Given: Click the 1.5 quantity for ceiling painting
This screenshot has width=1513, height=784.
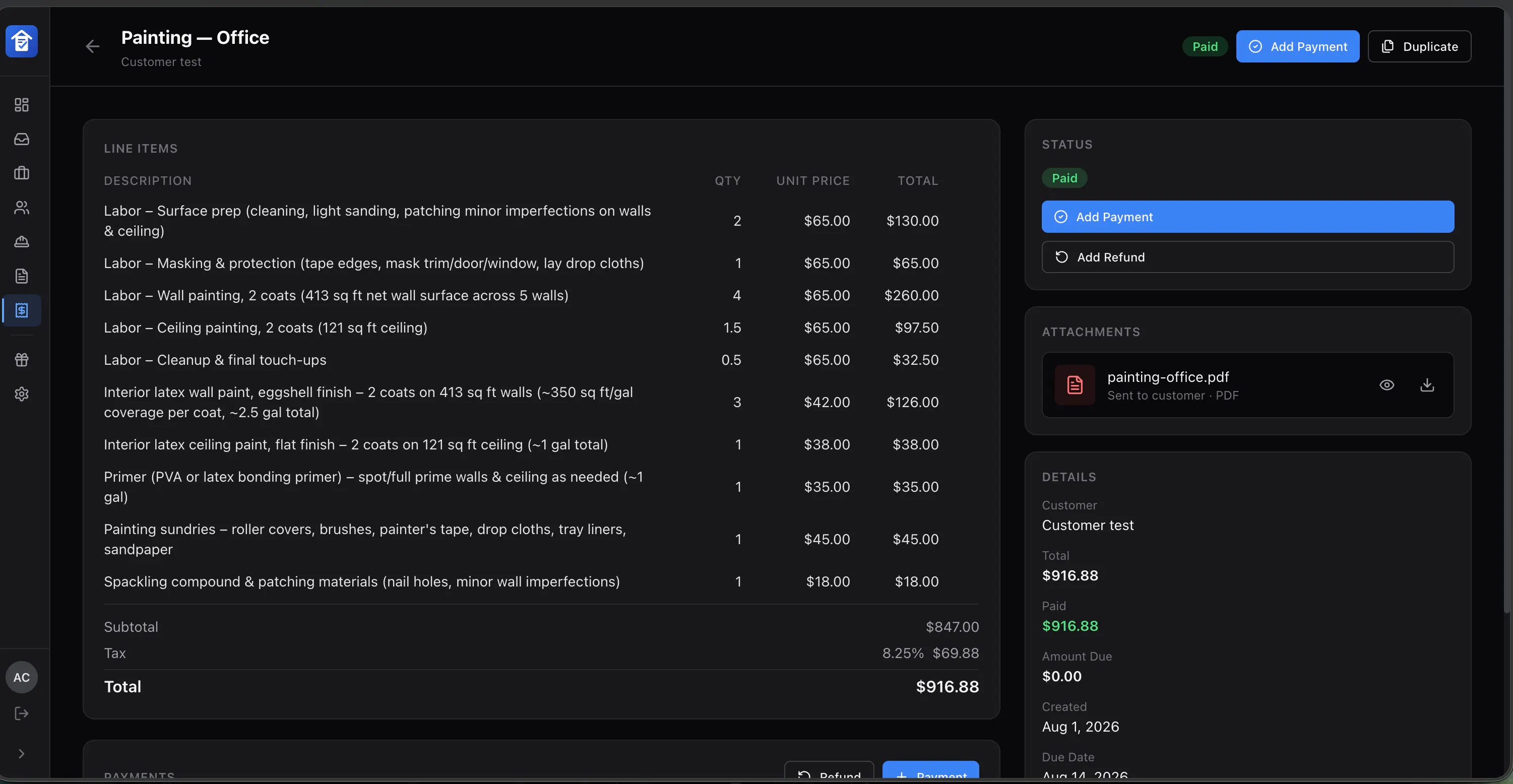Looking at the screenshot, I should [x=732, y=328].
